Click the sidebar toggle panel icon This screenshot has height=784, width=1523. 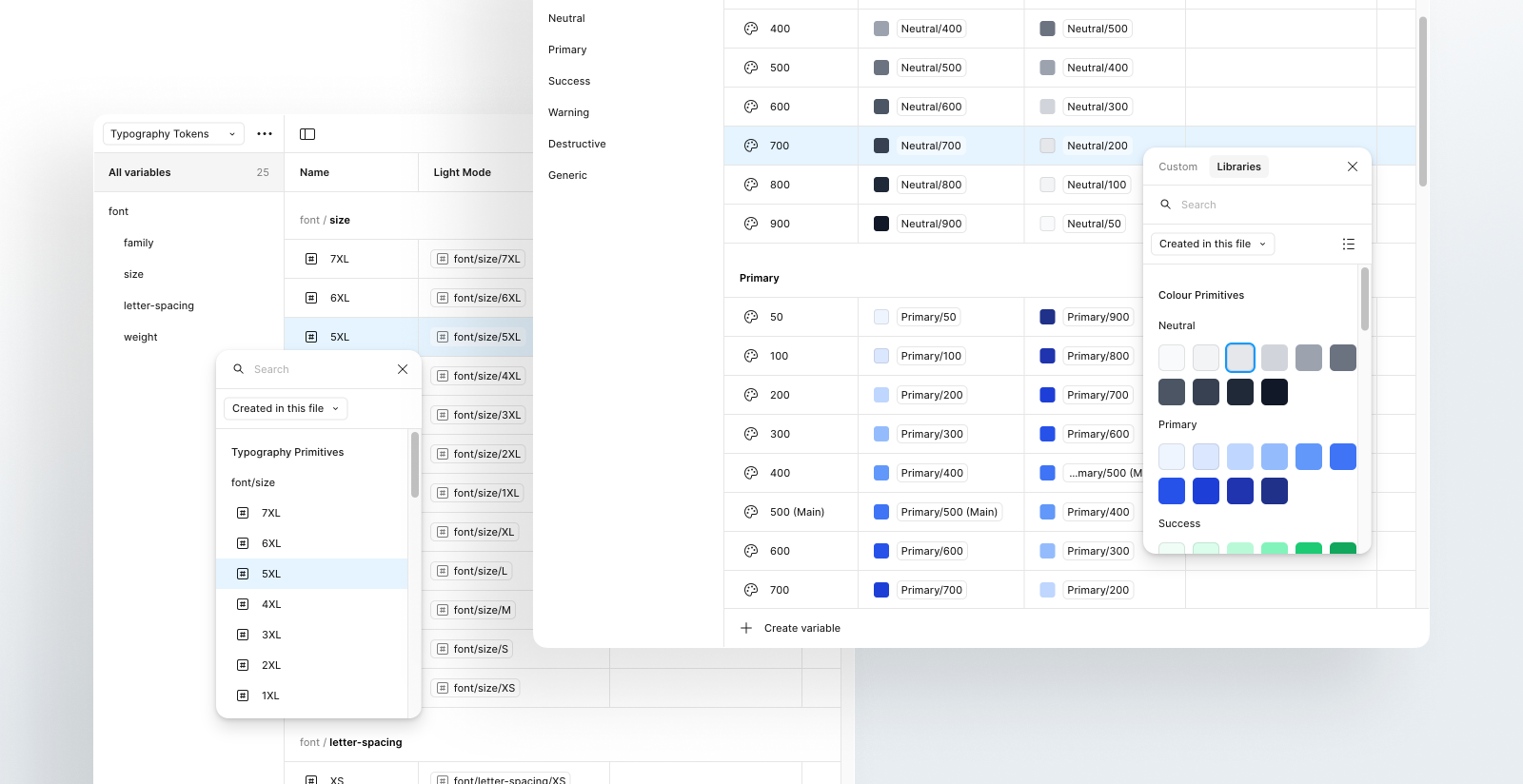(x=307, y=134)
